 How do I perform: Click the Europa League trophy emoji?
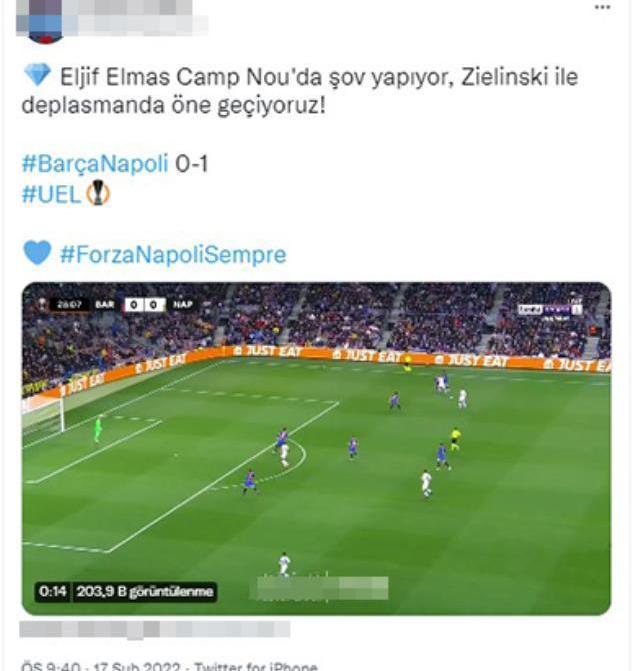[98, 193]
